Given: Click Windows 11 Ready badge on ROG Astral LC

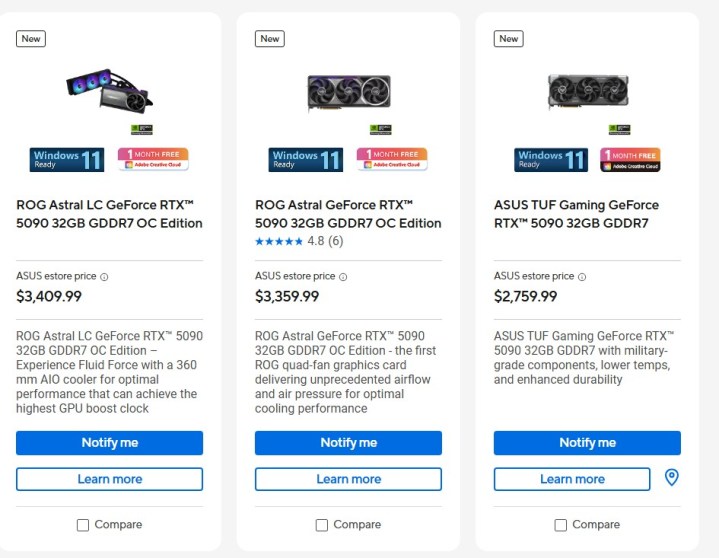Looking at the screenshot, I should click(x=66, y=159).
